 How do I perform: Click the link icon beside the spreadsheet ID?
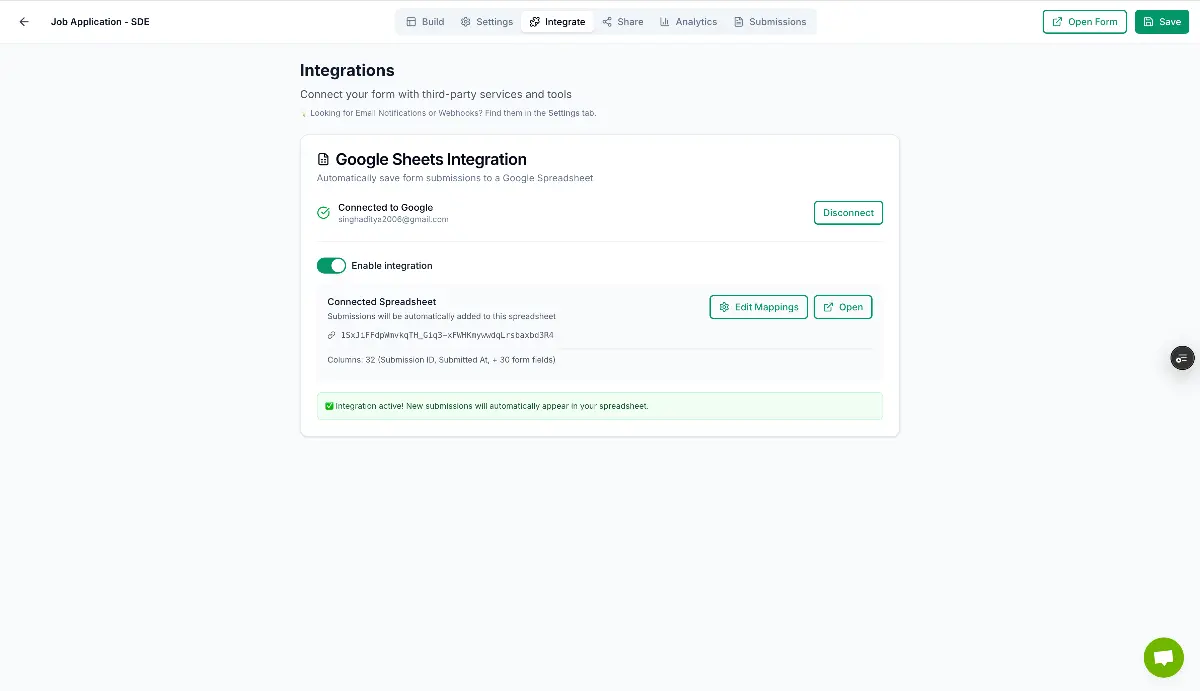[x=331, y=335]
